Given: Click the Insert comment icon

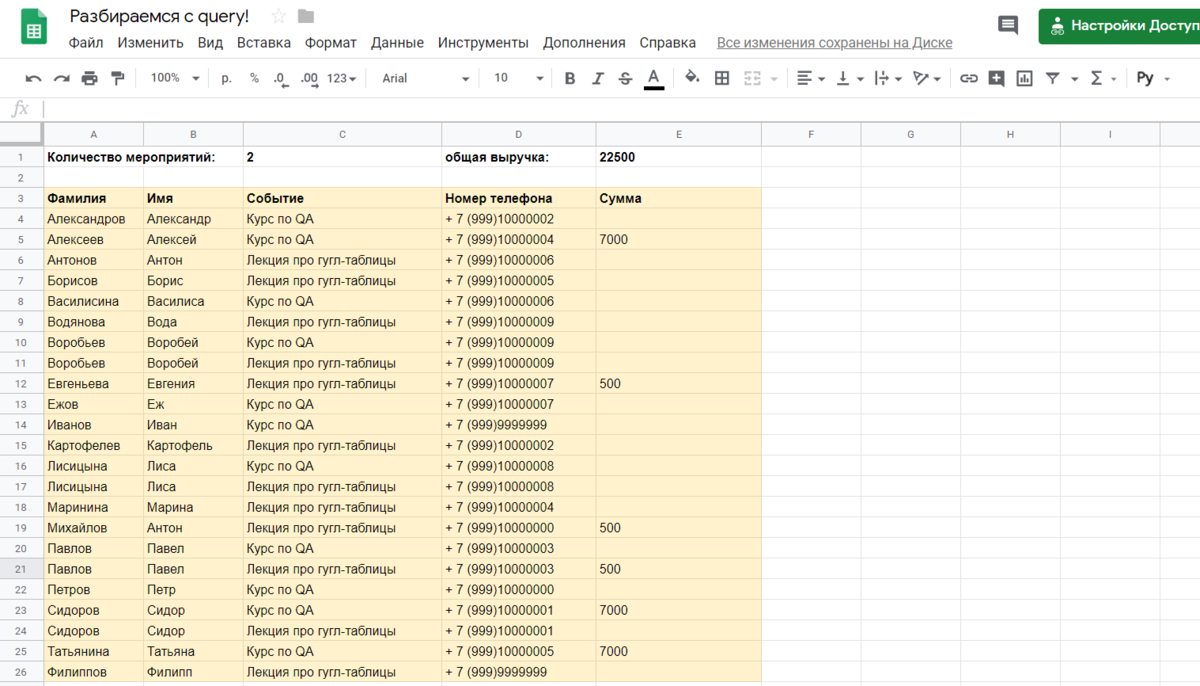Looking at the screenshot, I should [x=997, y=78].
